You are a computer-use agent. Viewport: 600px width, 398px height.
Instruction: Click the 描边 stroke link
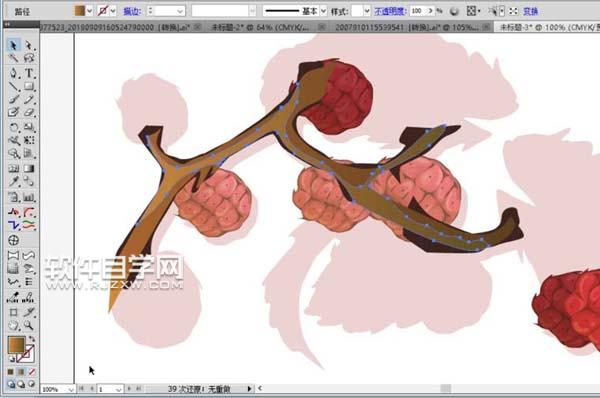pyautogui.click(x=132, y=11)
